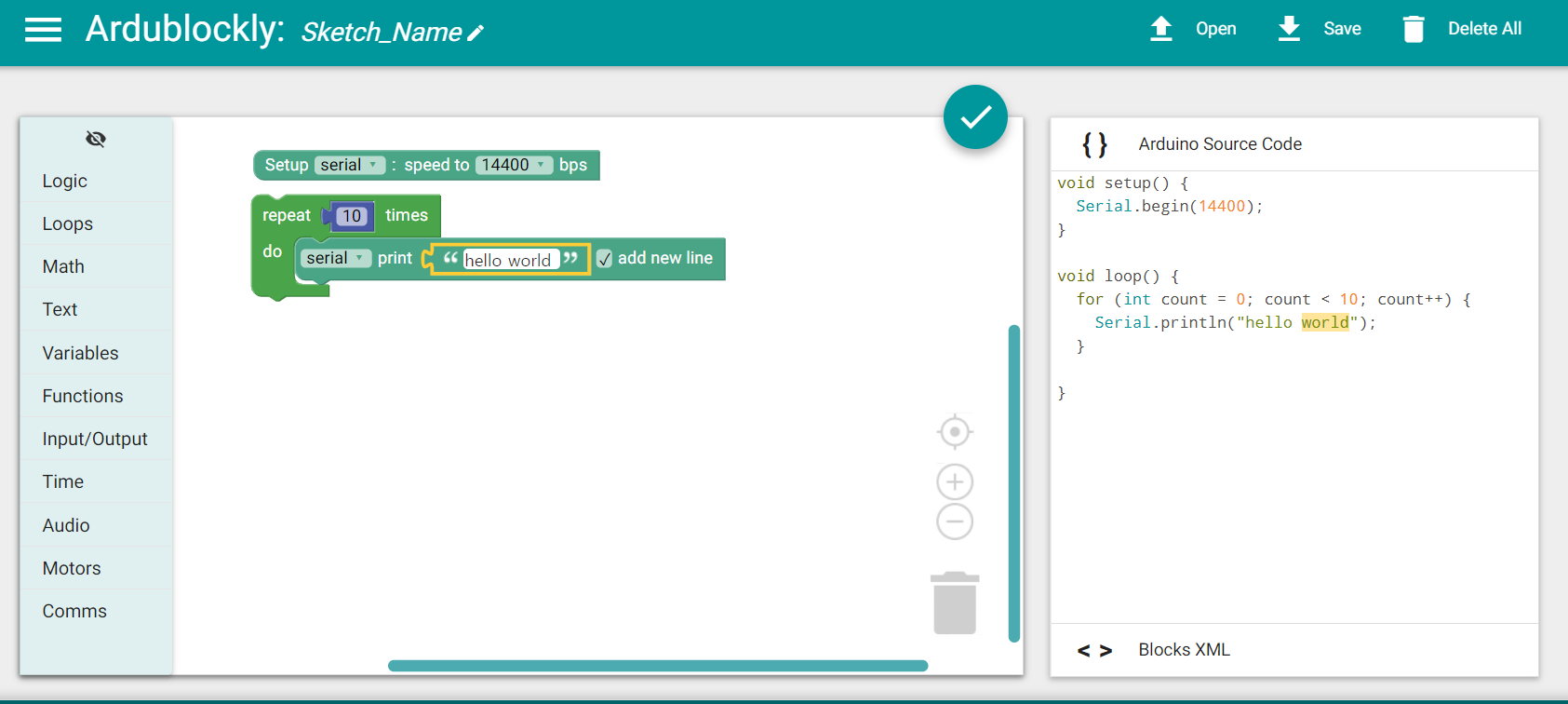Click the Save button label

pos(1342,29)
